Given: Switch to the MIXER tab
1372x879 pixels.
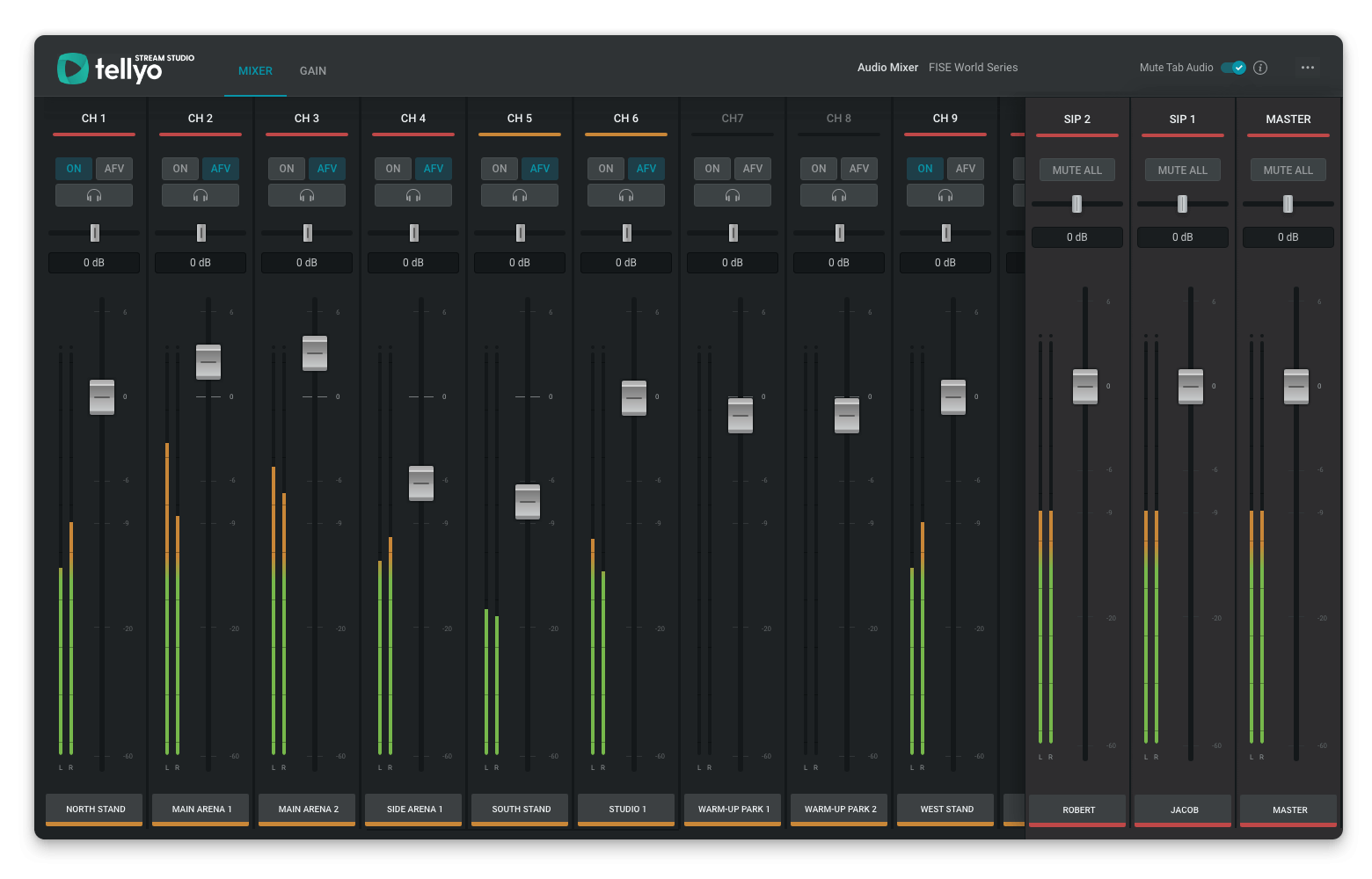Looking at the screenshot, I should [255, 71].
